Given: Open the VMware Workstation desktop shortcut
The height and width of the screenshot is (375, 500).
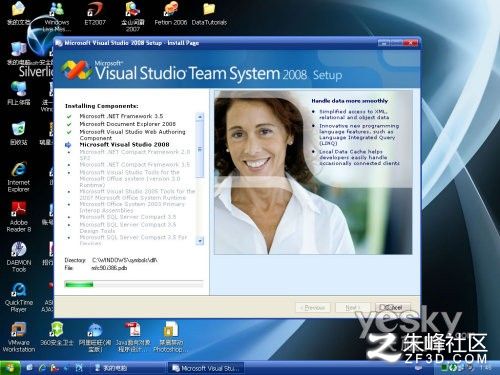Looking at the screenshot, I should 19,337.
